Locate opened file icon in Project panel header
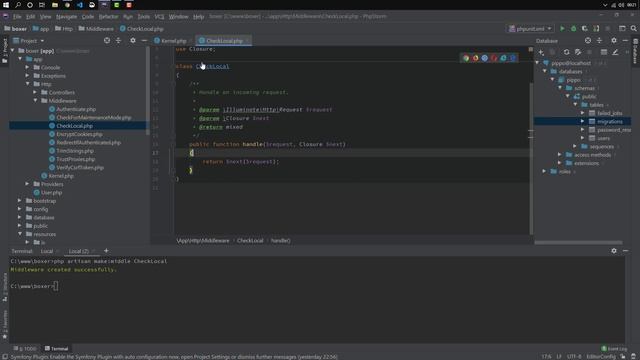This screenshot has height=360, width=640. [x=107, y=40]
